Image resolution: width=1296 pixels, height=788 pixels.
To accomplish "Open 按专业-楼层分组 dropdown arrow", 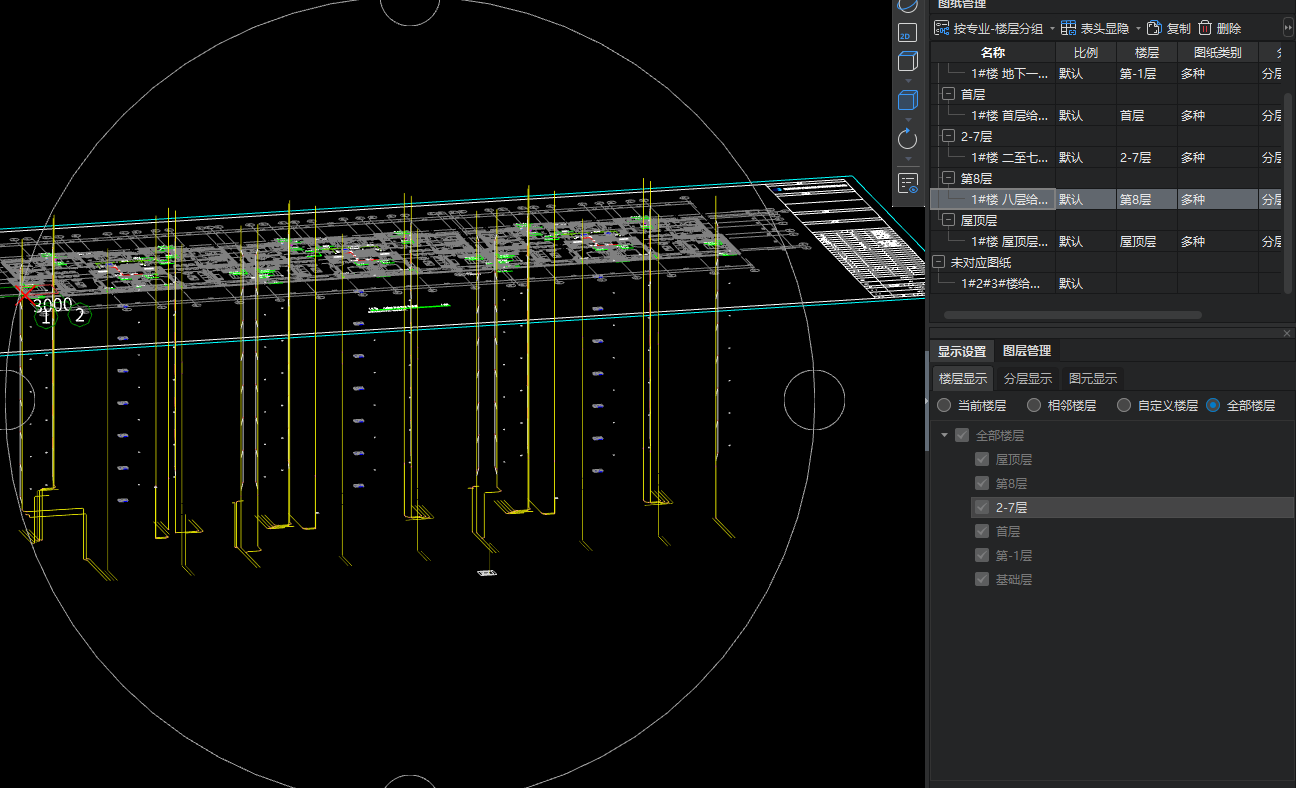I will (1052, 29).
